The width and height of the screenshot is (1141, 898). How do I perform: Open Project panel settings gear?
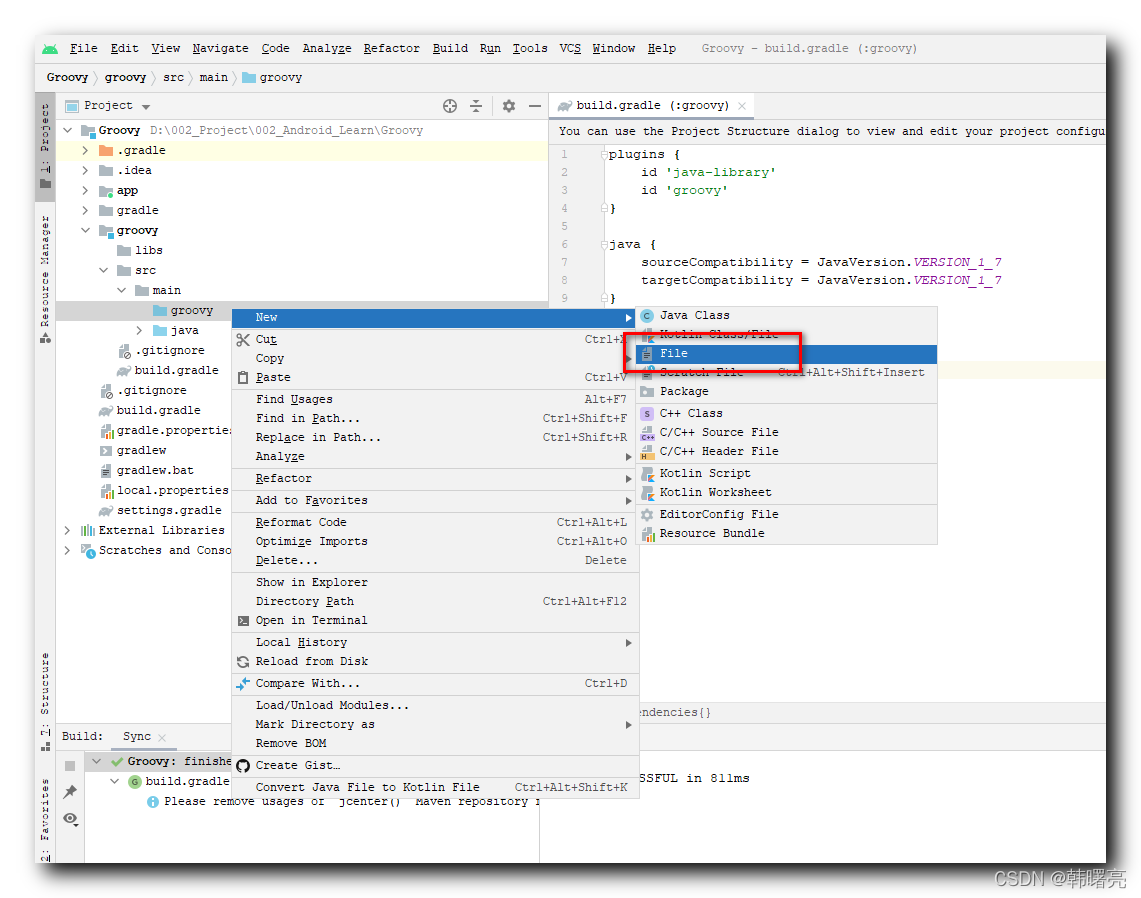[509, 106]
